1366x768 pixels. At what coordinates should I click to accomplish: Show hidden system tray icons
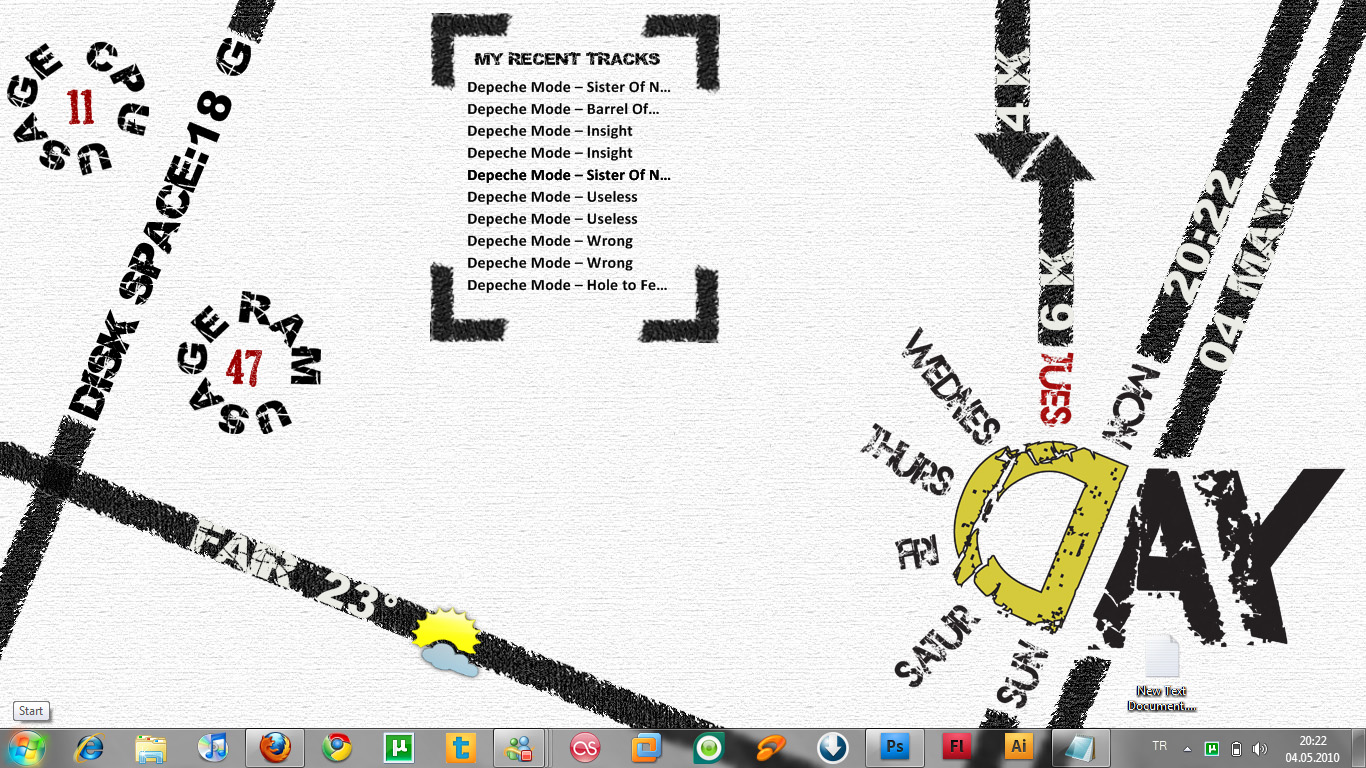[x=1187, y=748]
